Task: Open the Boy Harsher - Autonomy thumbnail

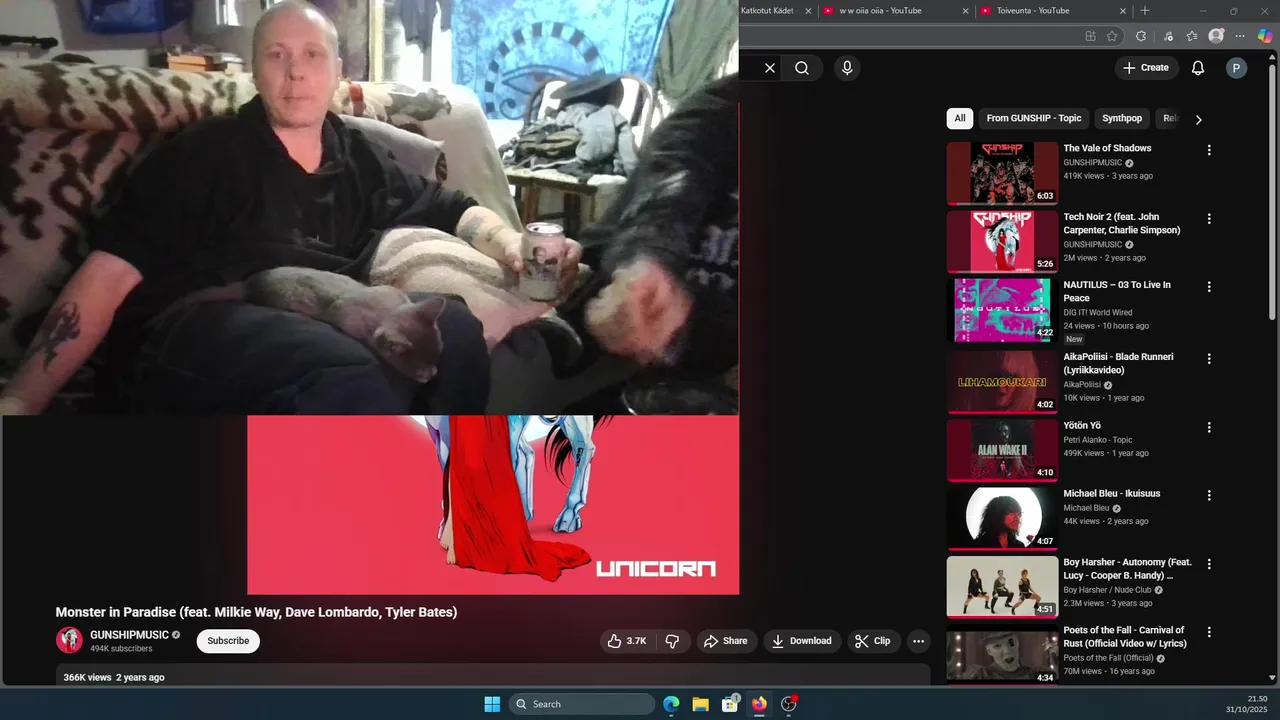Action: [1002, 586]
